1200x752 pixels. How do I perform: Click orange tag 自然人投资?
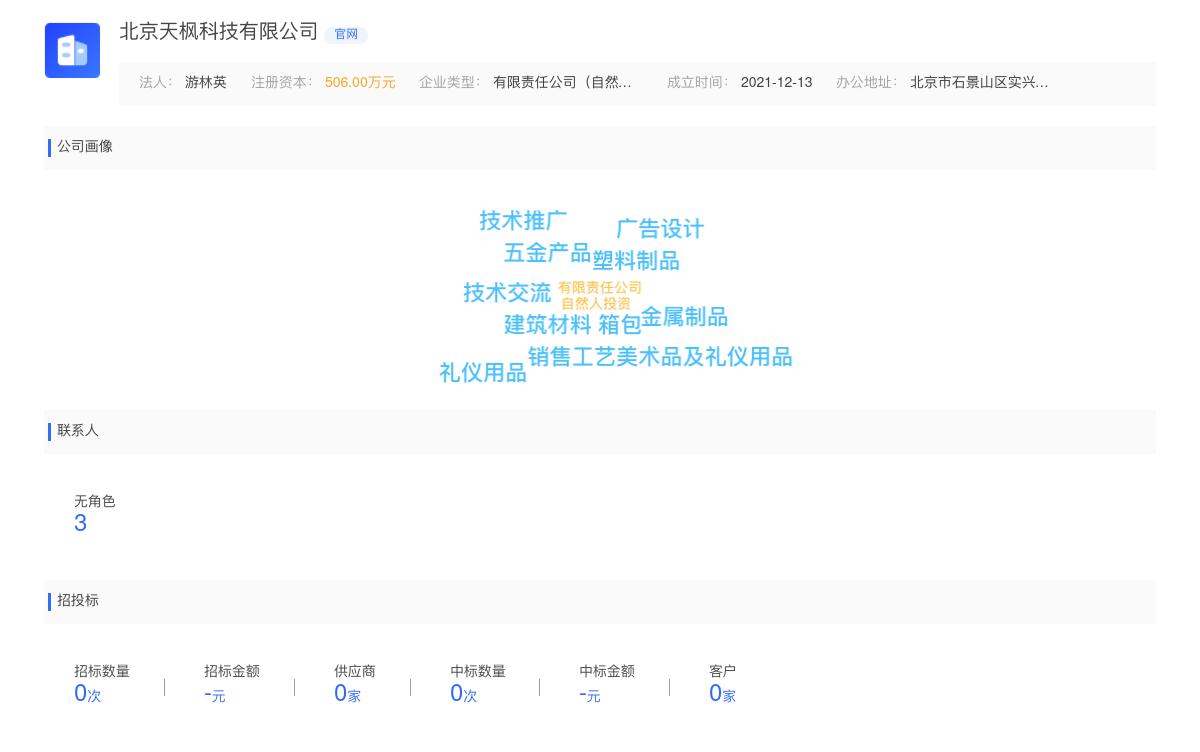pyautogui.click(x=596, y=304)
